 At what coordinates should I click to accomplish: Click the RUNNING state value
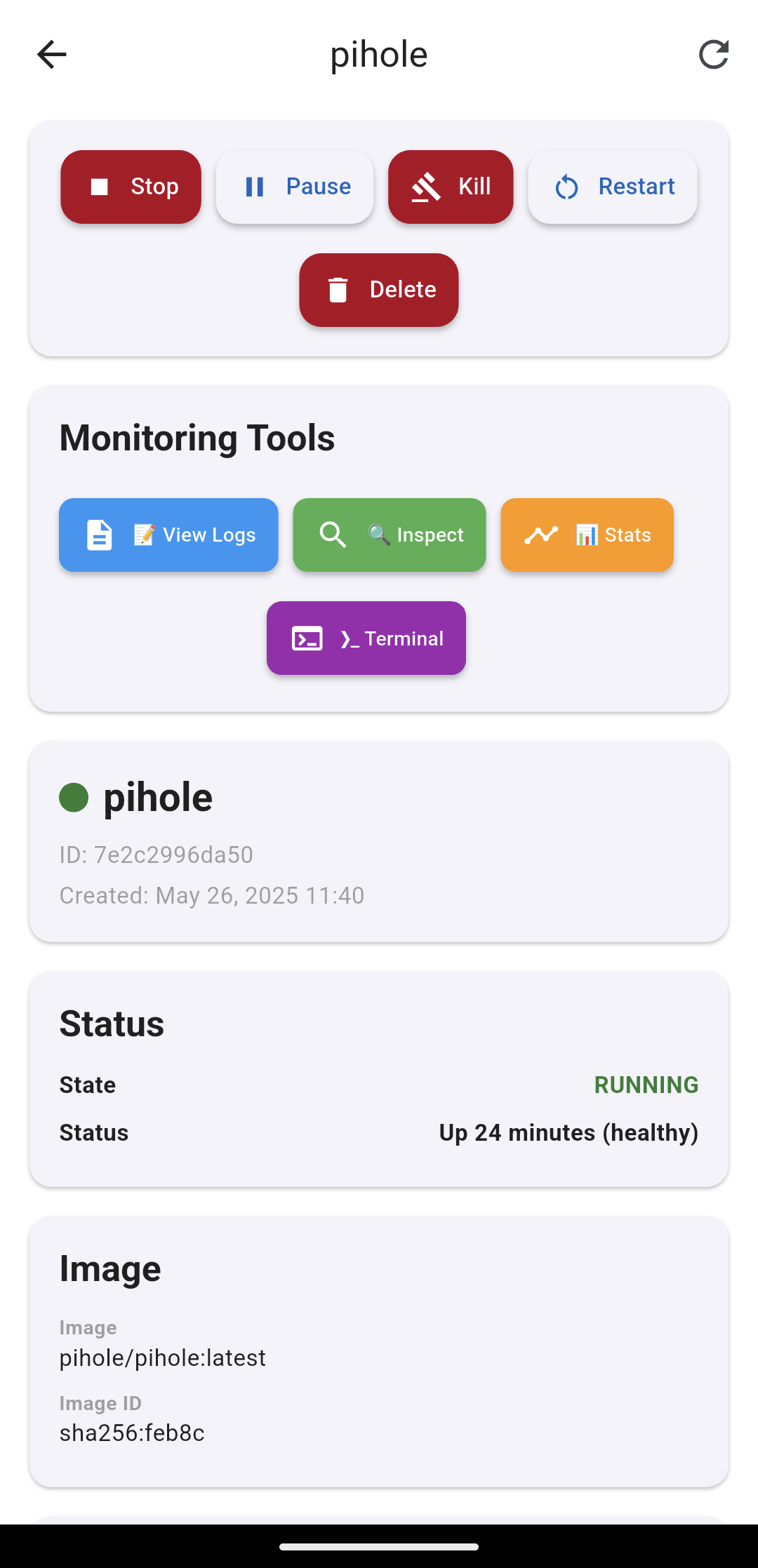coord(646,1085)
